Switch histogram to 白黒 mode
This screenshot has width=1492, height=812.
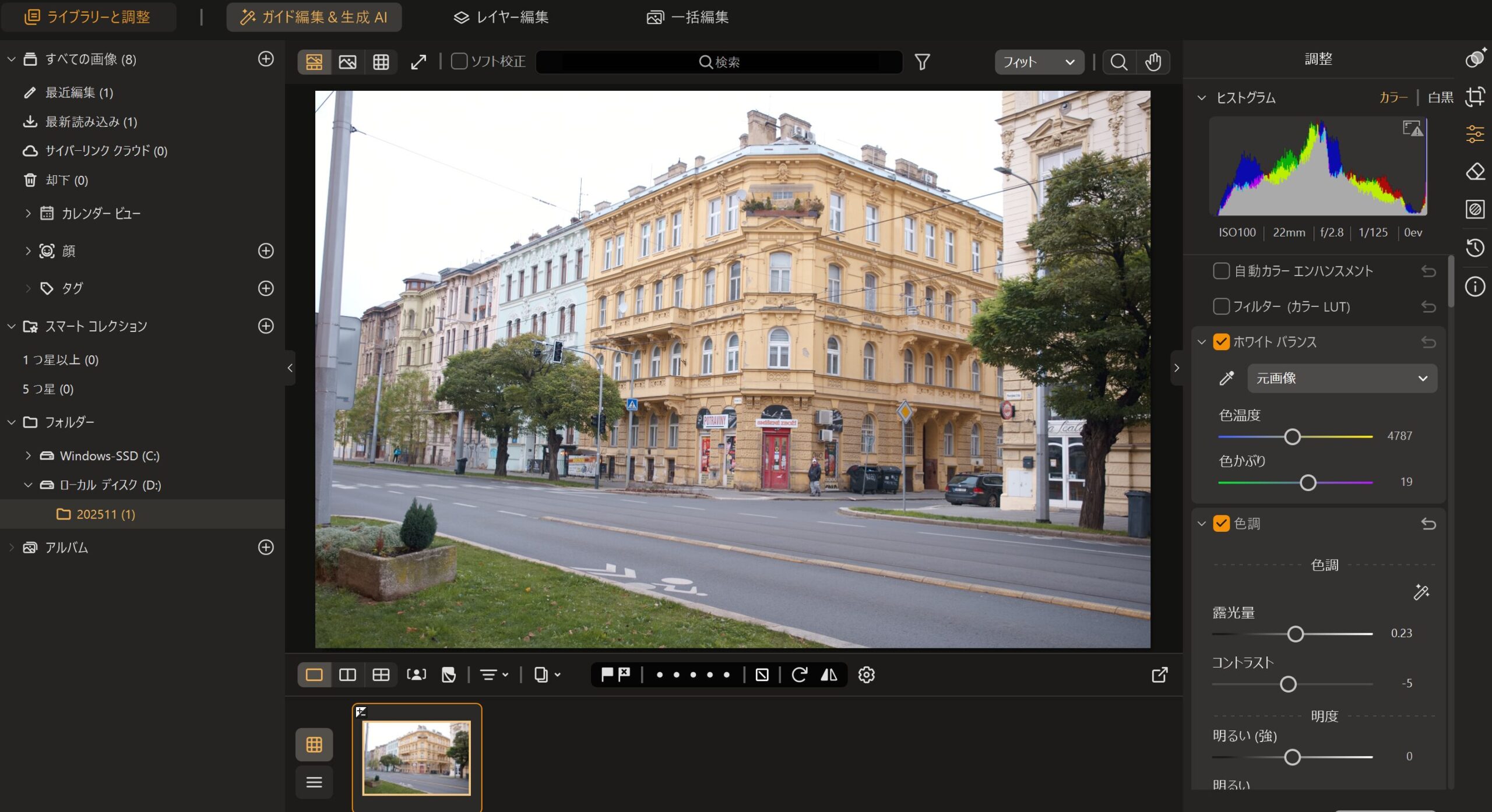1441,97
